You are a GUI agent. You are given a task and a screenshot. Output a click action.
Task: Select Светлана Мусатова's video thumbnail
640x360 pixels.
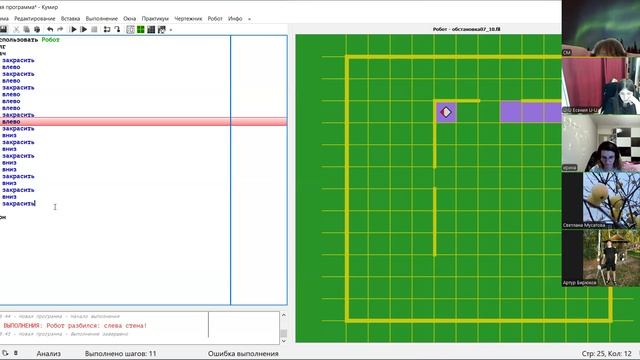click(x=601, y=200)
